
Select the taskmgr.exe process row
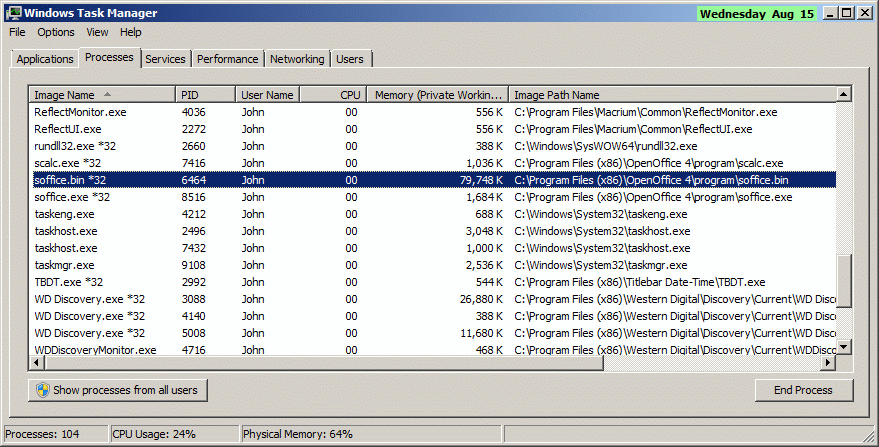[64, 265]
